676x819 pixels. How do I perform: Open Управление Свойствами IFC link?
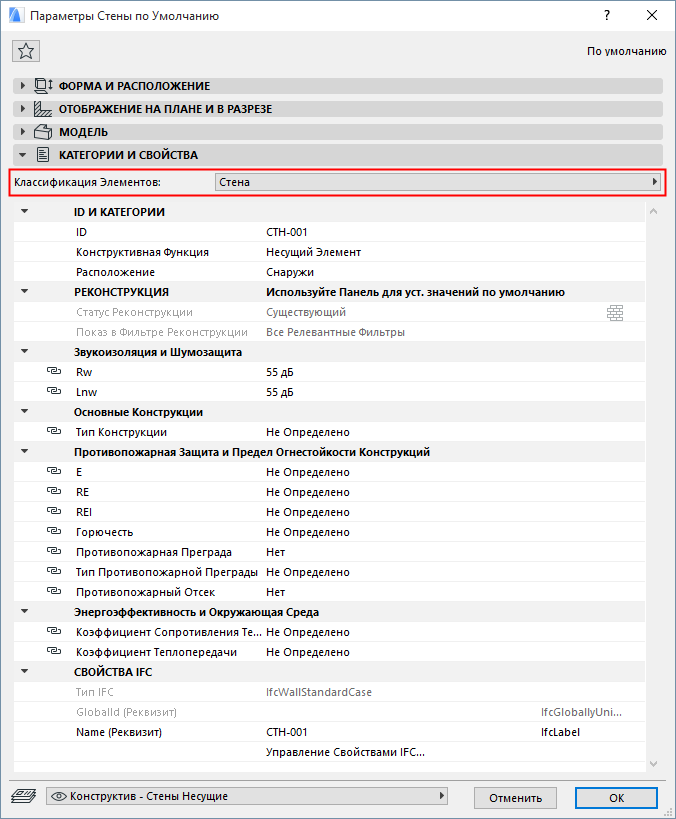pyautogui.click(x=345, y=752)
